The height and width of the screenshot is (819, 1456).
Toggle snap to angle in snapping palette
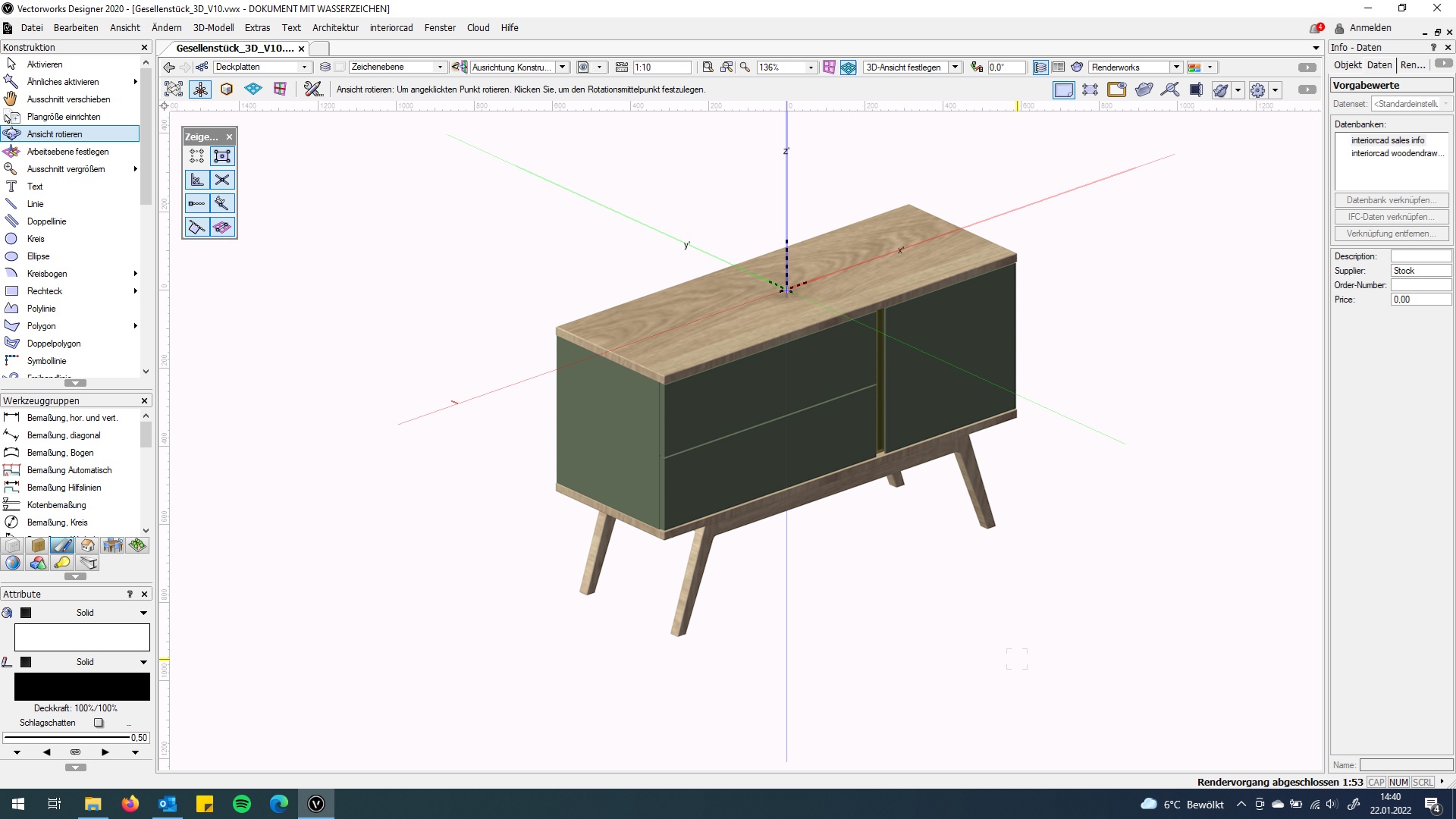tap(196, 180)
